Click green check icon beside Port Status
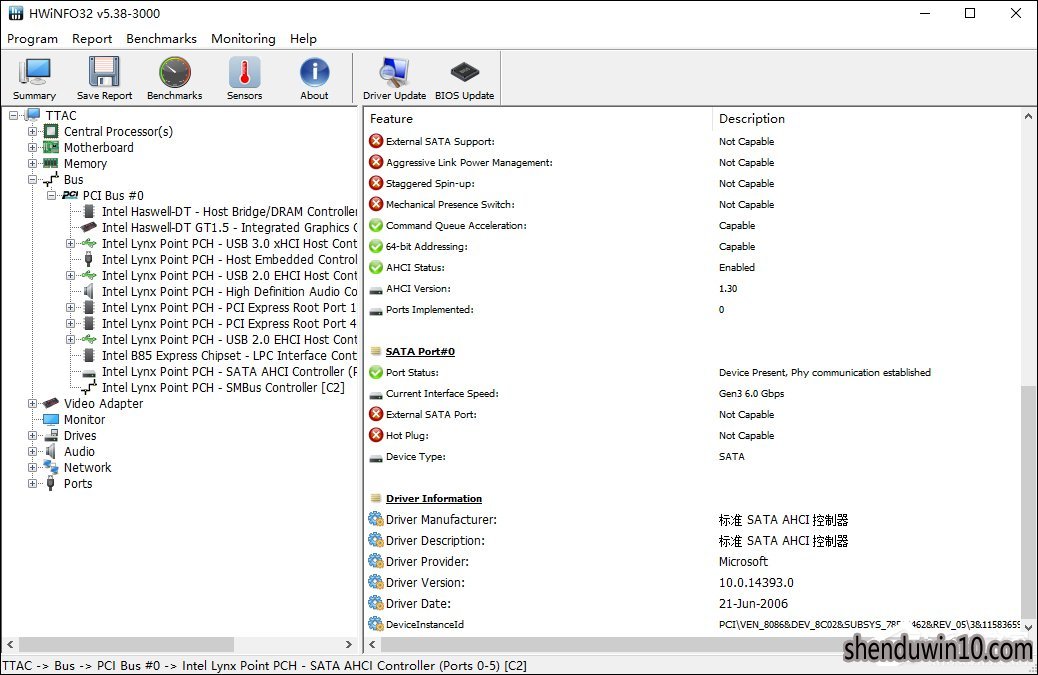The image size is (1038, 675). click(x=376, y=373)
